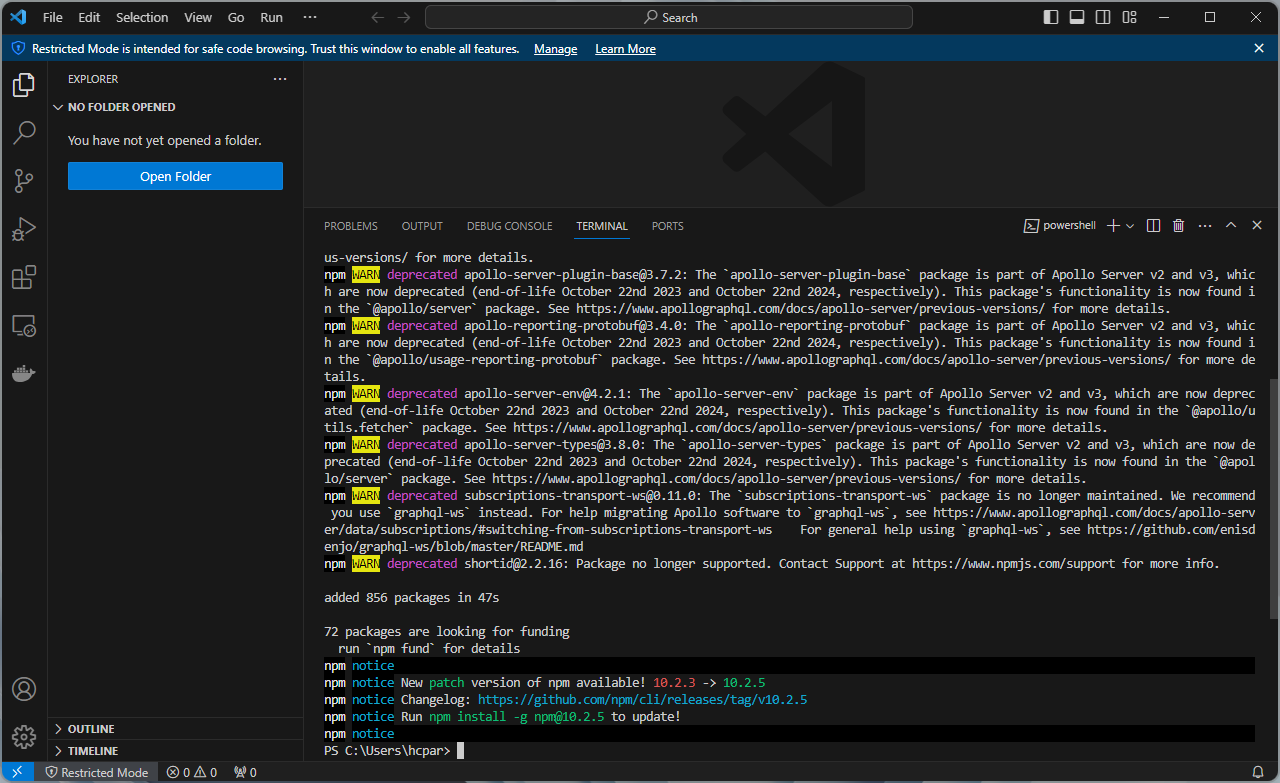Open notifications bell in status bar
This screenshot has height=783, width=1280.
point(1257,772)
